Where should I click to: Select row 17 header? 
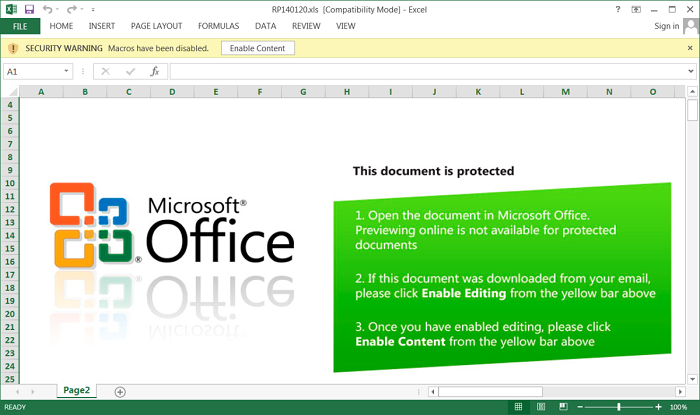click(10, 275)
